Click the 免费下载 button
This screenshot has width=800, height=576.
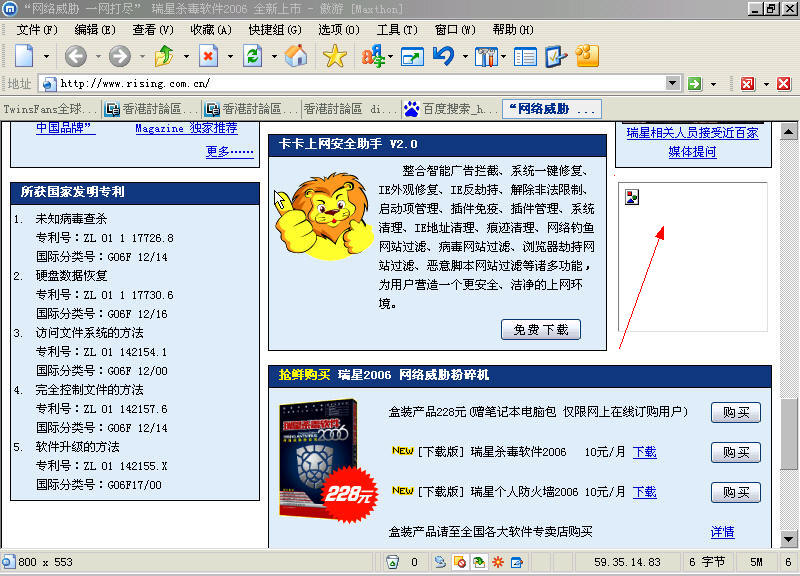[x=541, y=330]
